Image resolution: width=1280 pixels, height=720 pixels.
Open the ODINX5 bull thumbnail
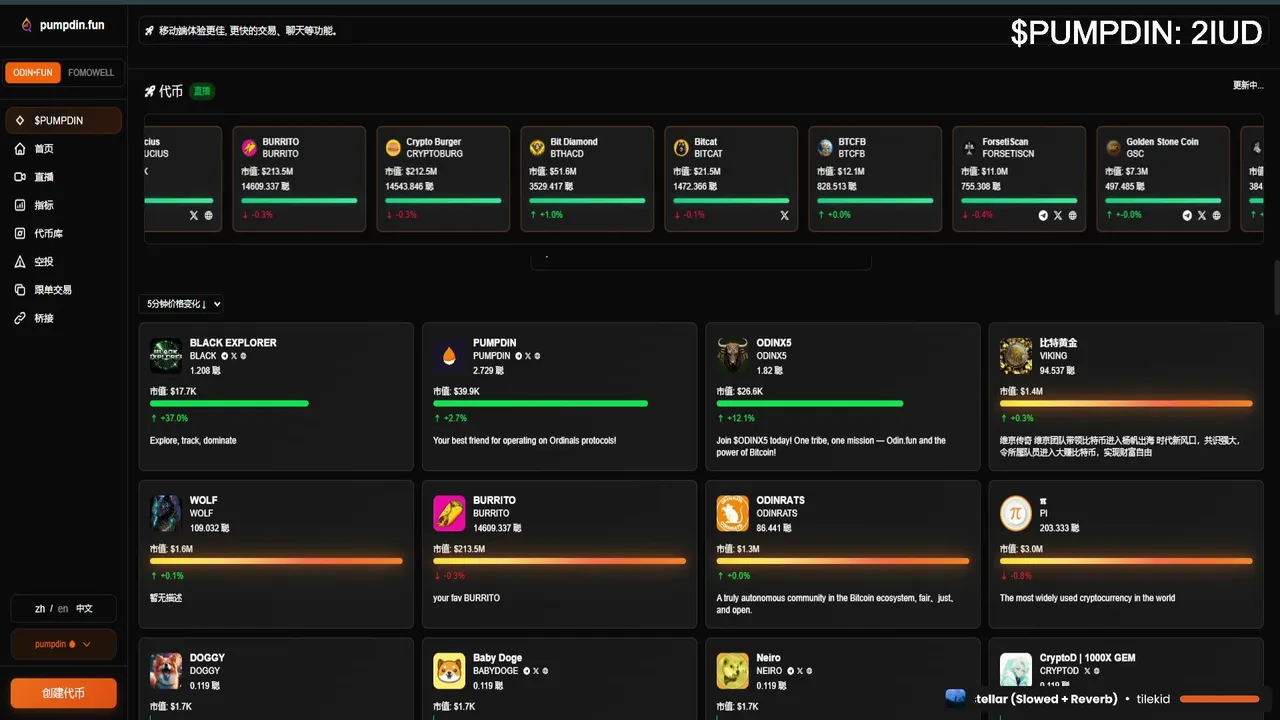pos(733,356)
